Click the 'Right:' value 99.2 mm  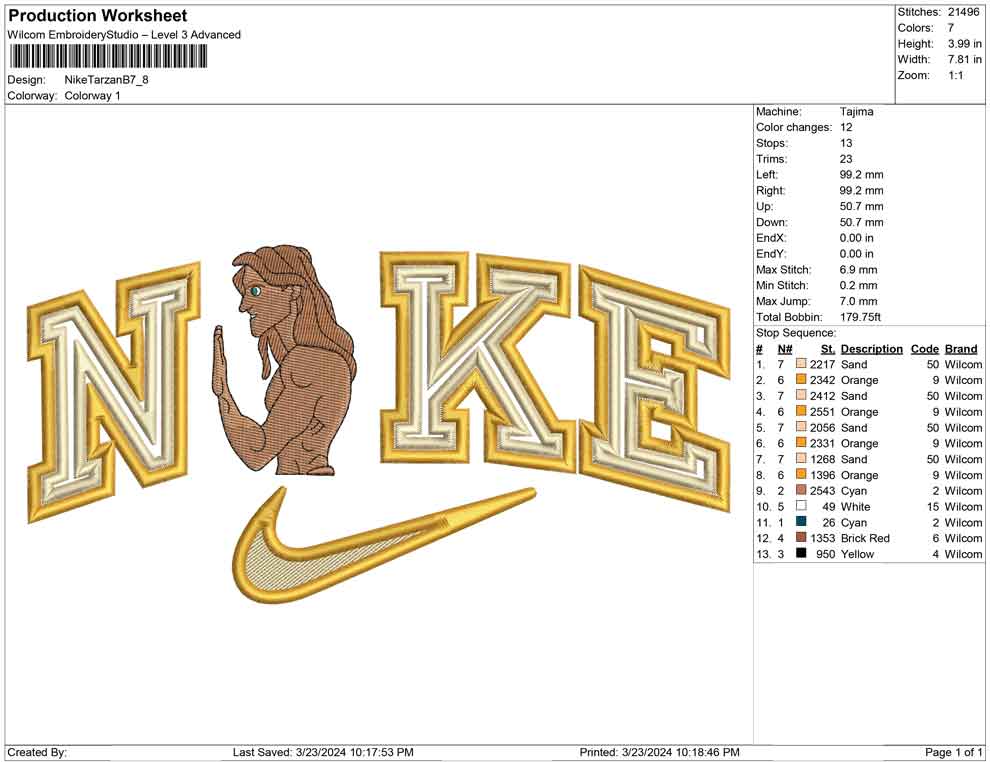coord(861,190)
